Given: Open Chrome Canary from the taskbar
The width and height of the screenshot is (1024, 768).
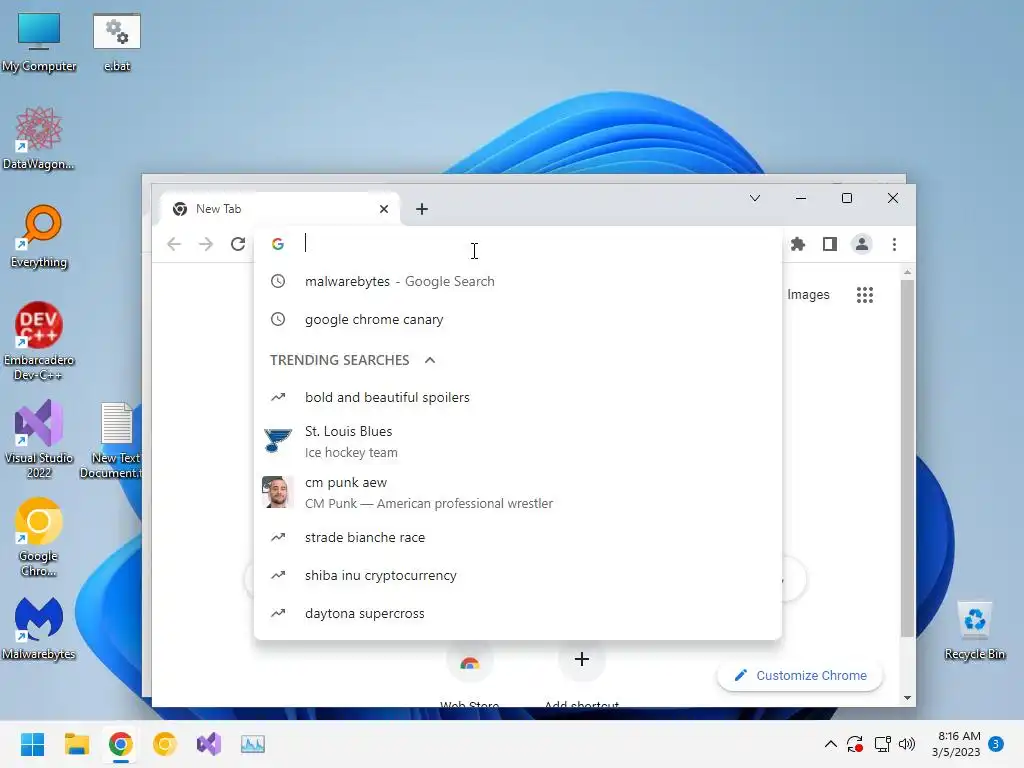Looking at the screenshot, I should [165, 744].
